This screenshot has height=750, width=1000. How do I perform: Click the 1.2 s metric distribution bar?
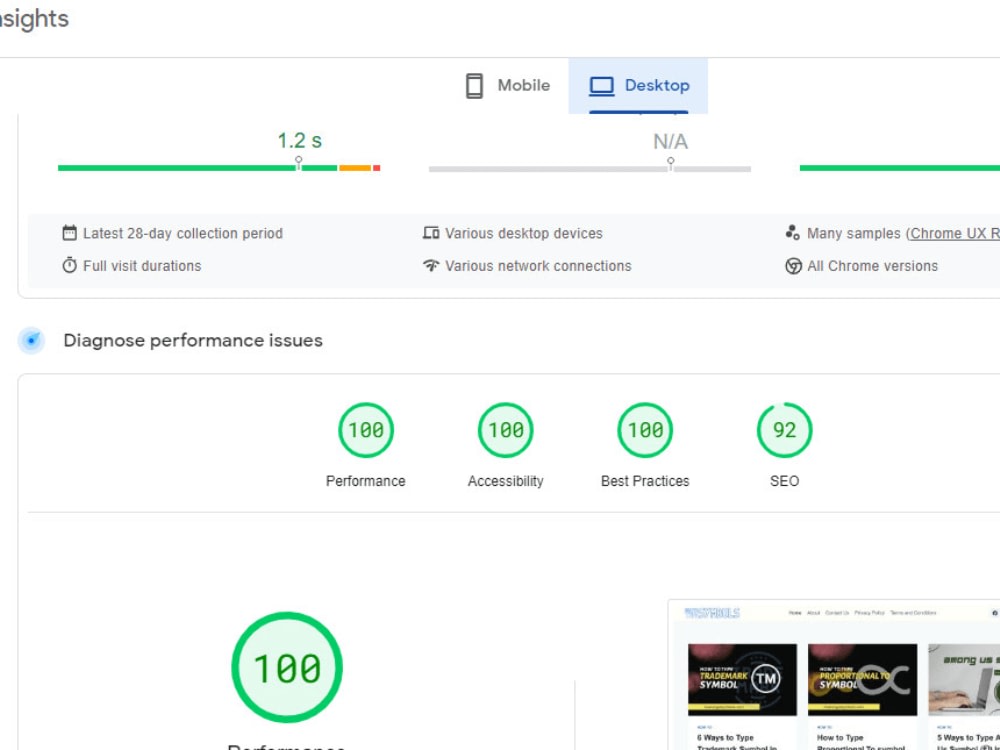[219, 168]
